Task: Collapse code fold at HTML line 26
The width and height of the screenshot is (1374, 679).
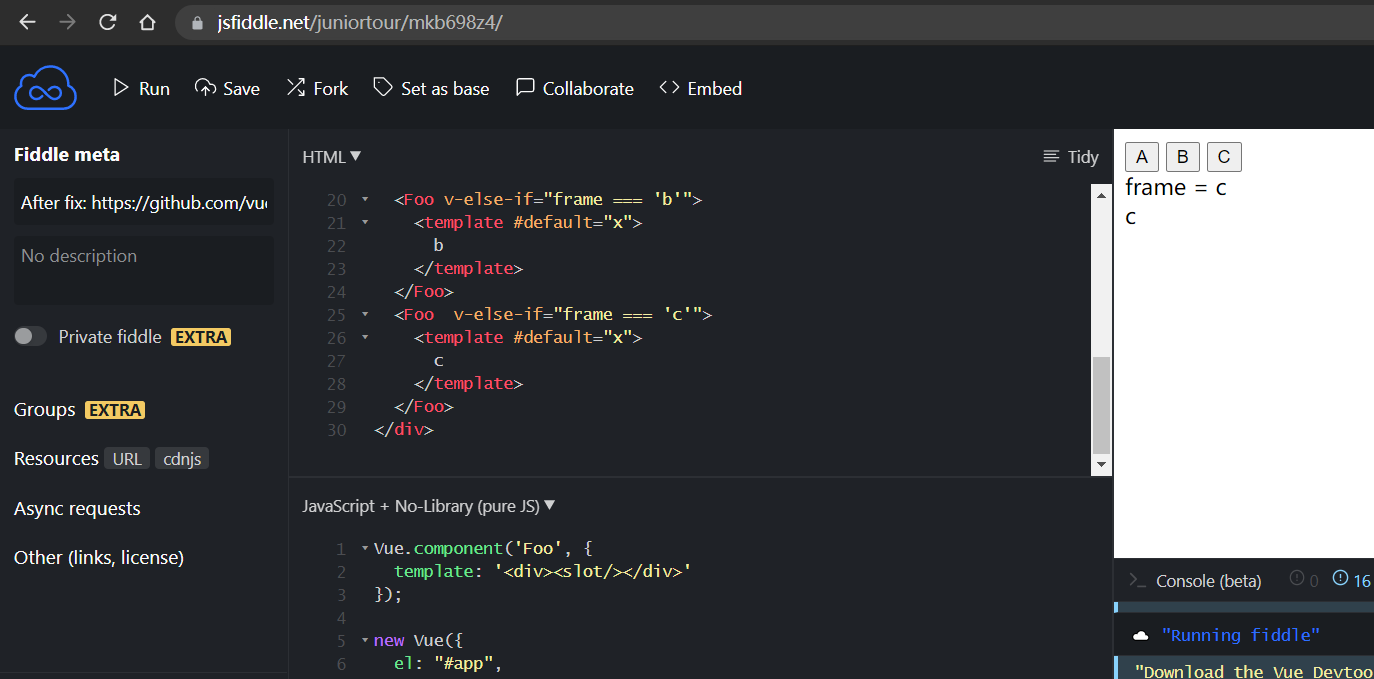Action: (x=365, y=338)
